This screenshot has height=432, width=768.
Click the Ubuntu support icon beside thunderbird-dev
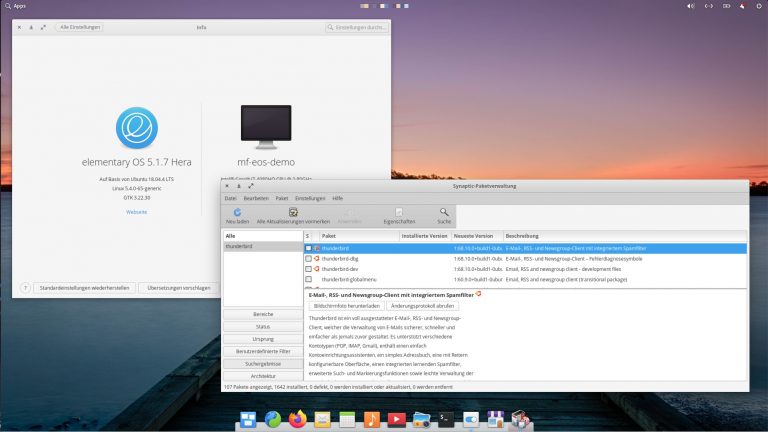[x=316, y=268]
